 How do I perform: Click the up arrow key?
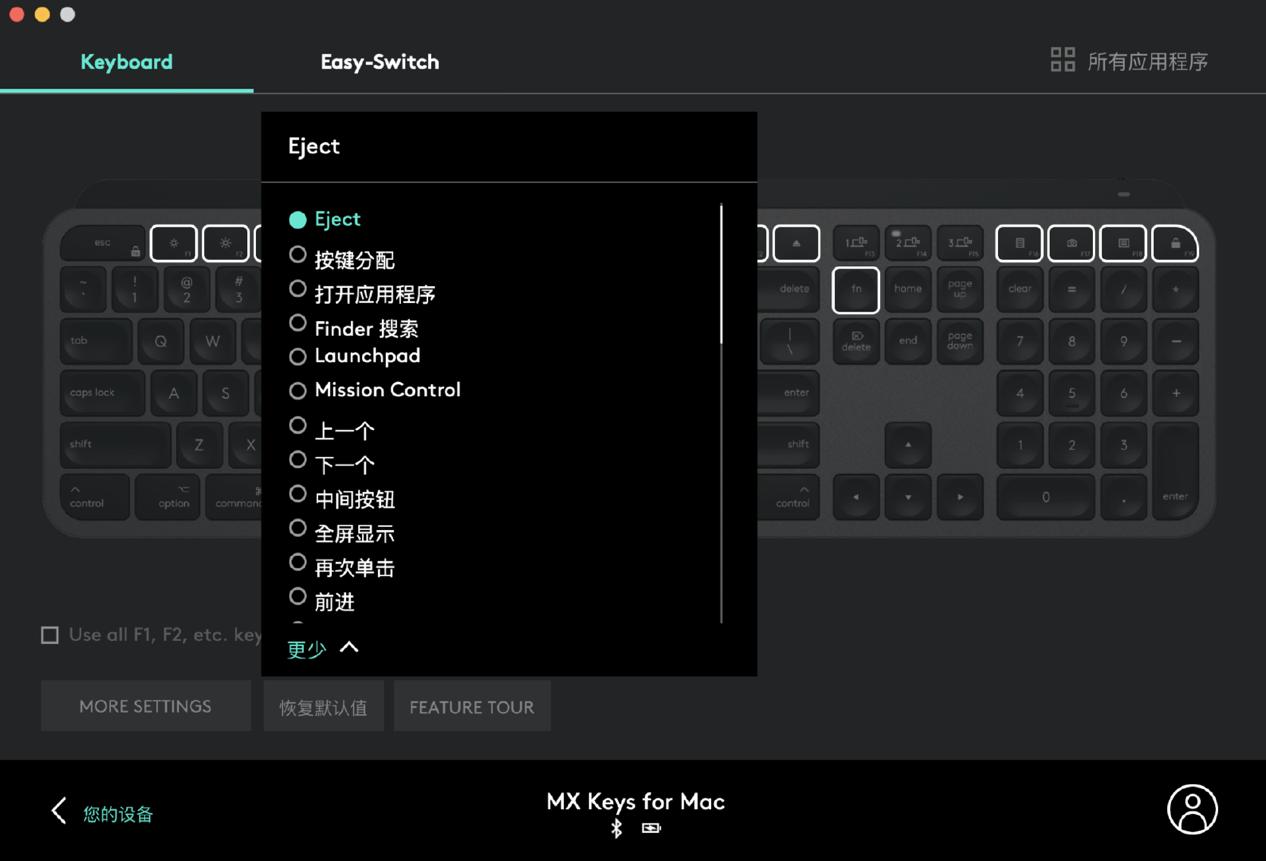coord(908,445)
